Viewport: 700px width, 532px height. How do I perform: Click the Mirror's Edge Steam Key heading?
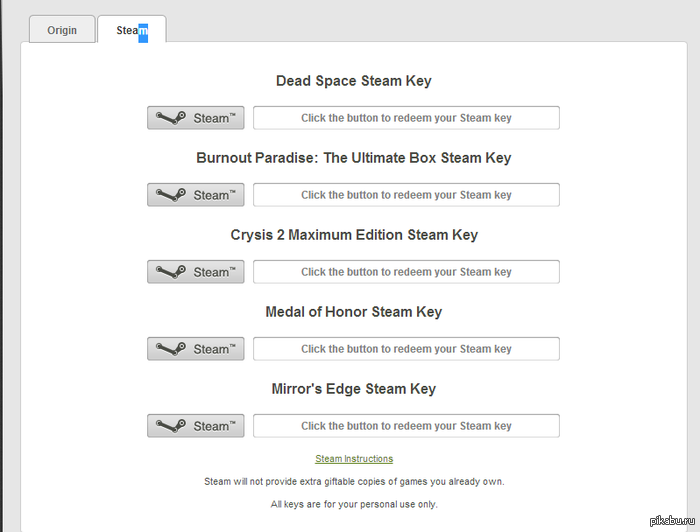coord(354,389)
